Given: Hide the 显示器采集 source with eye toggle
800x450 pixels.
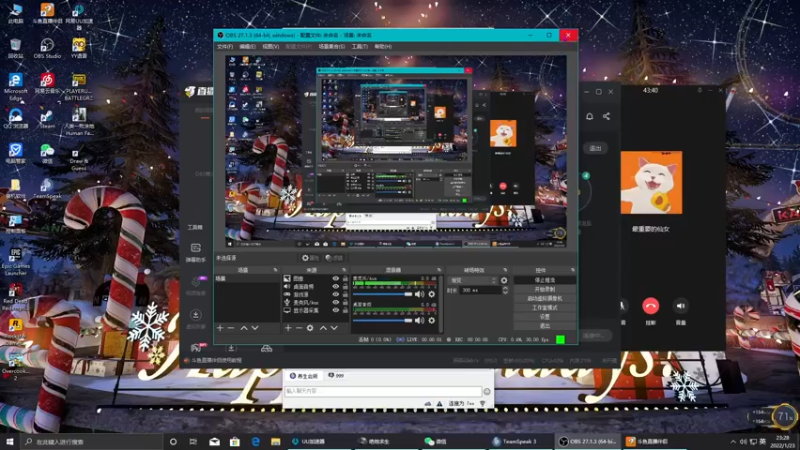Looking at the screenshot, I should point(335,310).
